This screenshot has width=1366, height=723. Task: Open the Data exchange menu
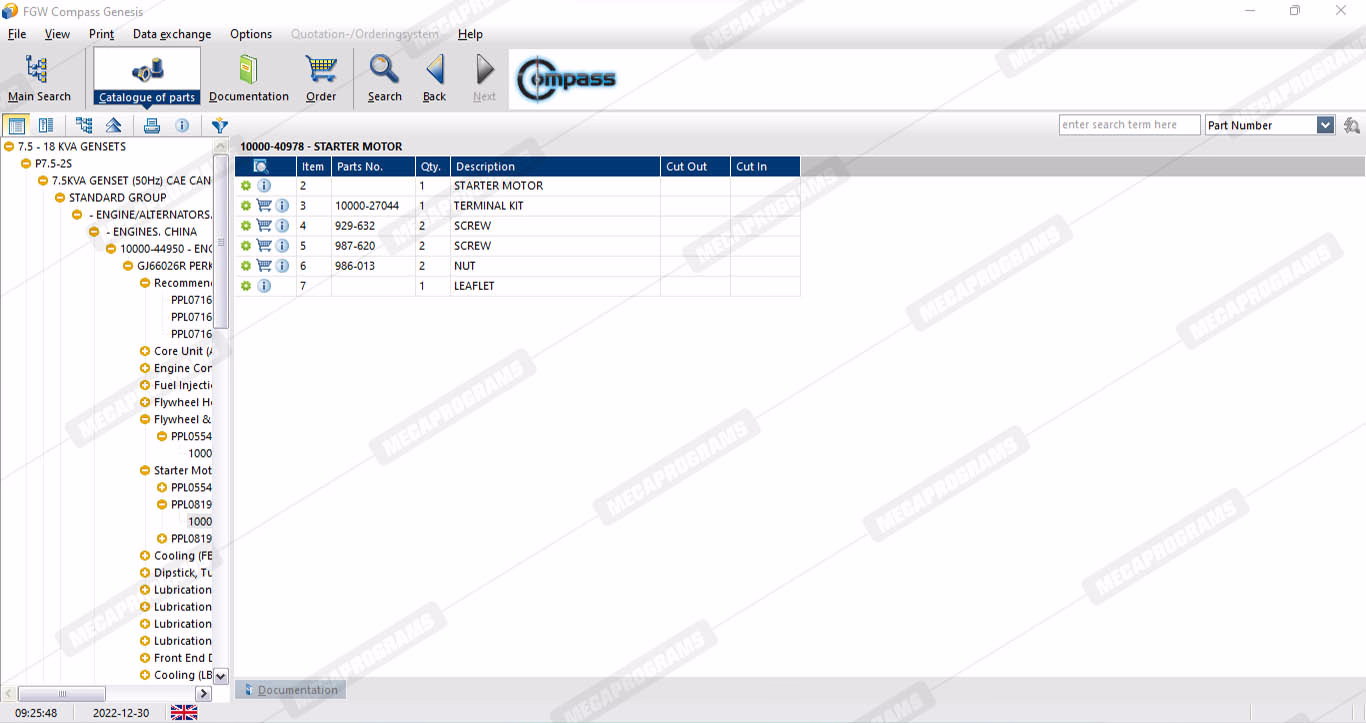pyautogui.click(x=172, y=34)
